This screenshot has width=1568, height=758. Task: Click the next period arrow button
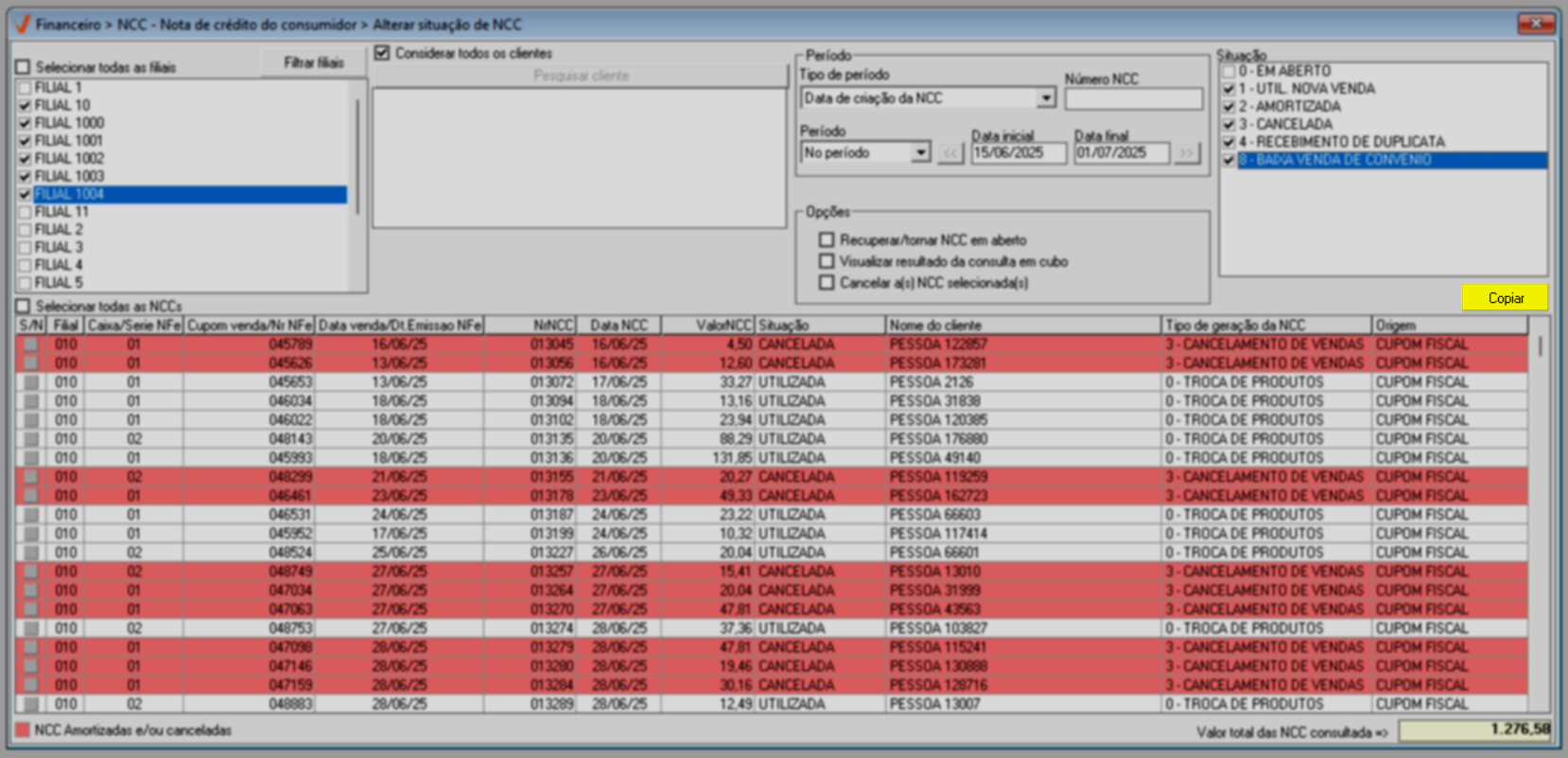[1186, 153]
